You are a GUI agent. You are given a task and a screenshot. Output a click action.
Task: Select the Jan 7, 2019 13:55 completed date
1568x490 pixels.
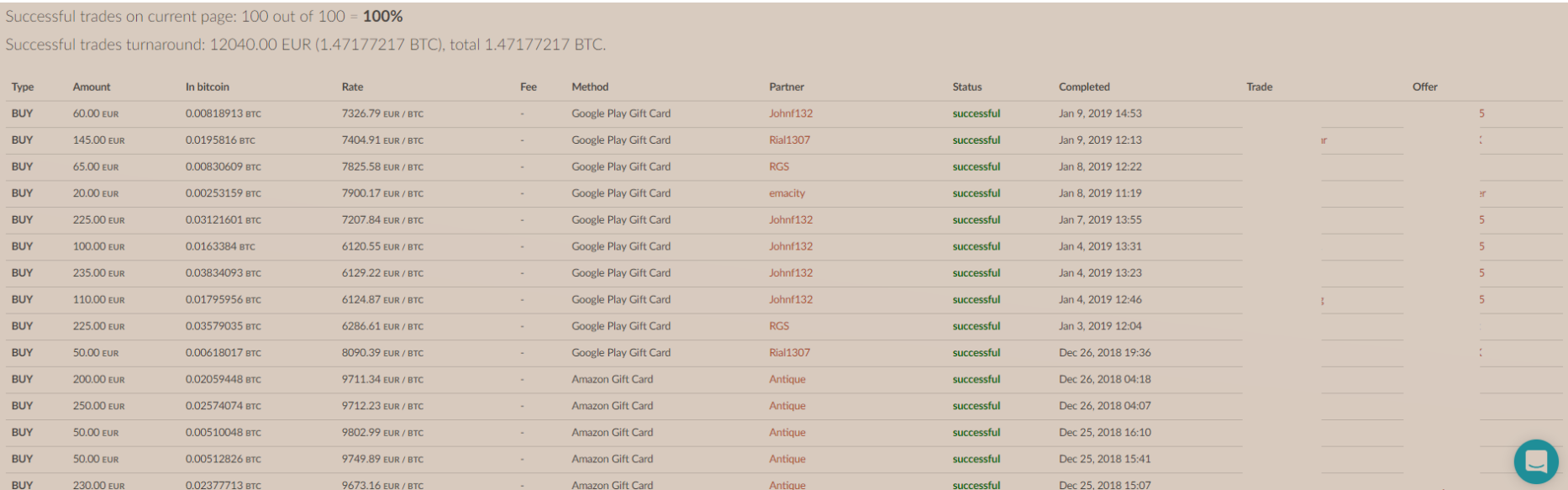click(x=1100, y=220)
